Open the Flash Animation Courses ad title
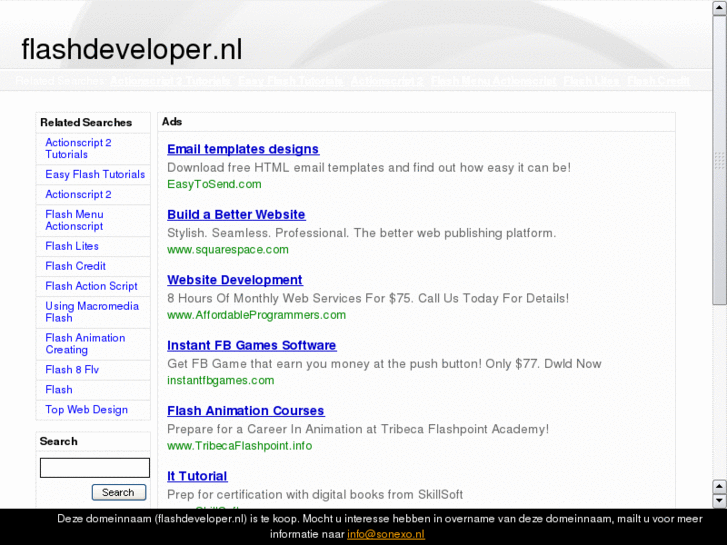 [x=245, y=411]
